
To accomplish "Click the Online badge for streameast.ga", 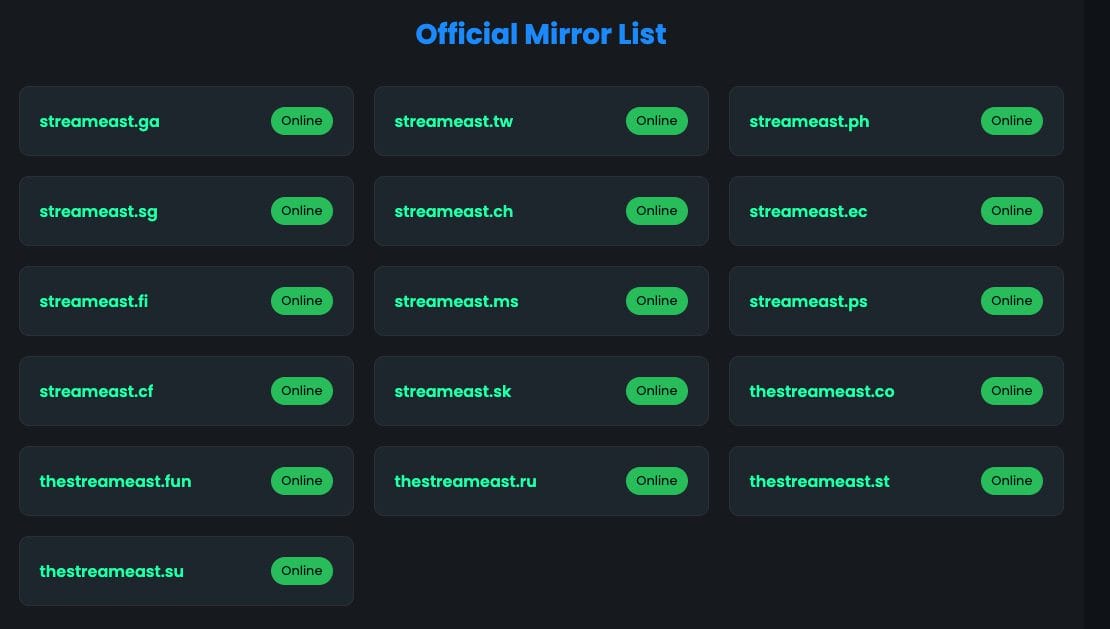I will click(x=302, y=121).
